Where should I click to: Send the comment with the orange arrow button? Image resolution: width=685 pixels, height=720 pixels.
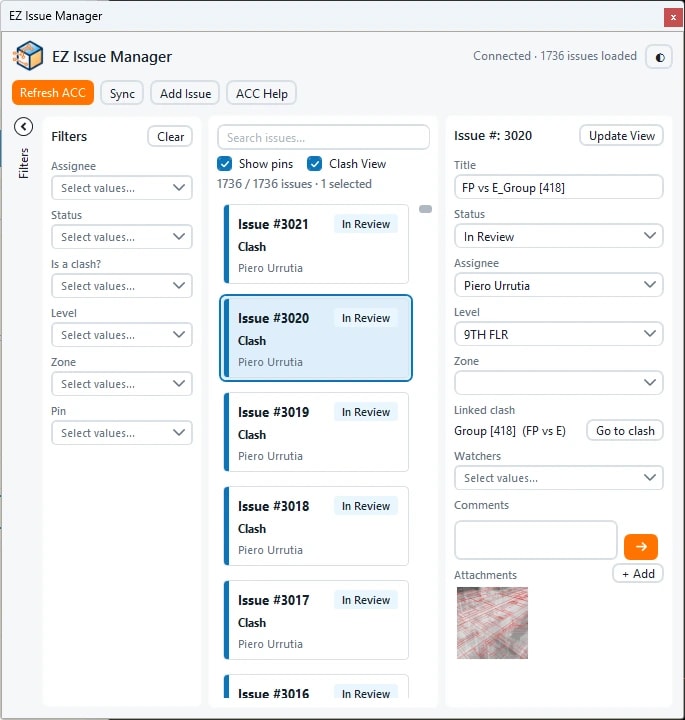[x=640, y=546]
